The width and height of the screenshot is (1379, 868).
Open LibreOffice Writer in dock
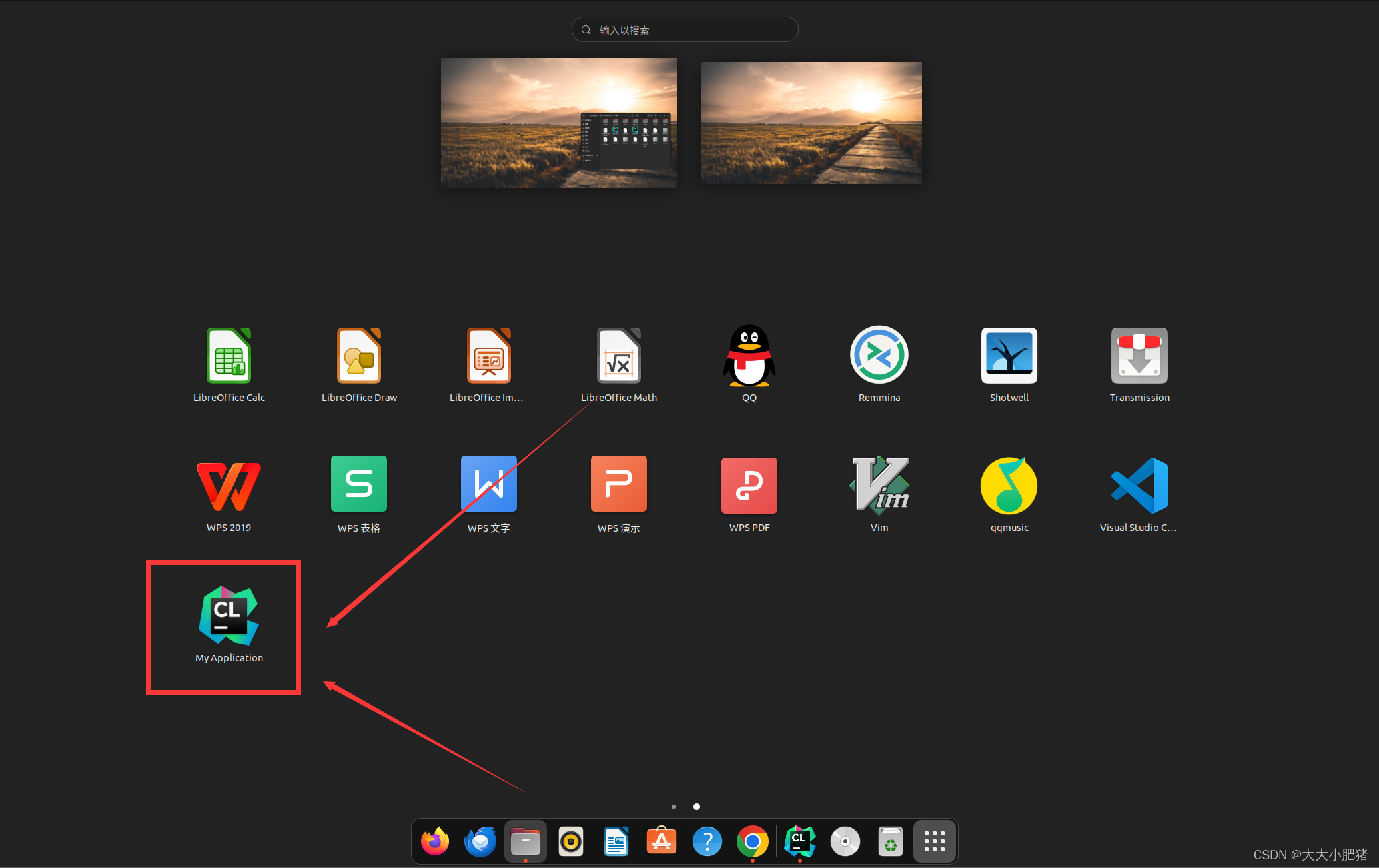click(616, 841)
